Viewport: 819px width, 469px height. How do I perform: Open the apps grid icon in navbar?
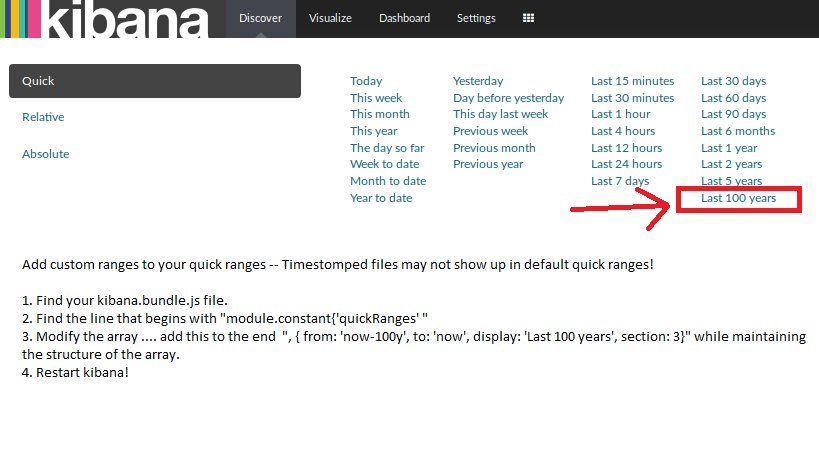(x=528, y=18)
